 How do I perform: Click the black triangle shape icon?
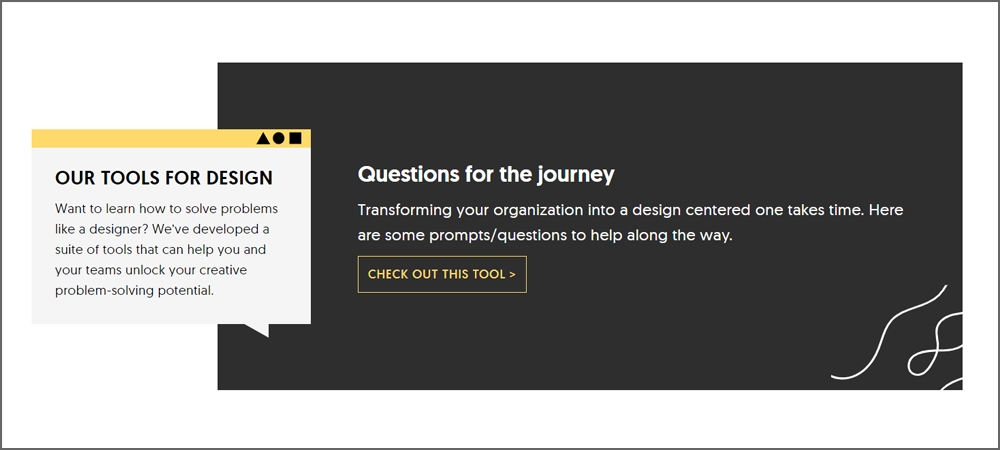263,138
